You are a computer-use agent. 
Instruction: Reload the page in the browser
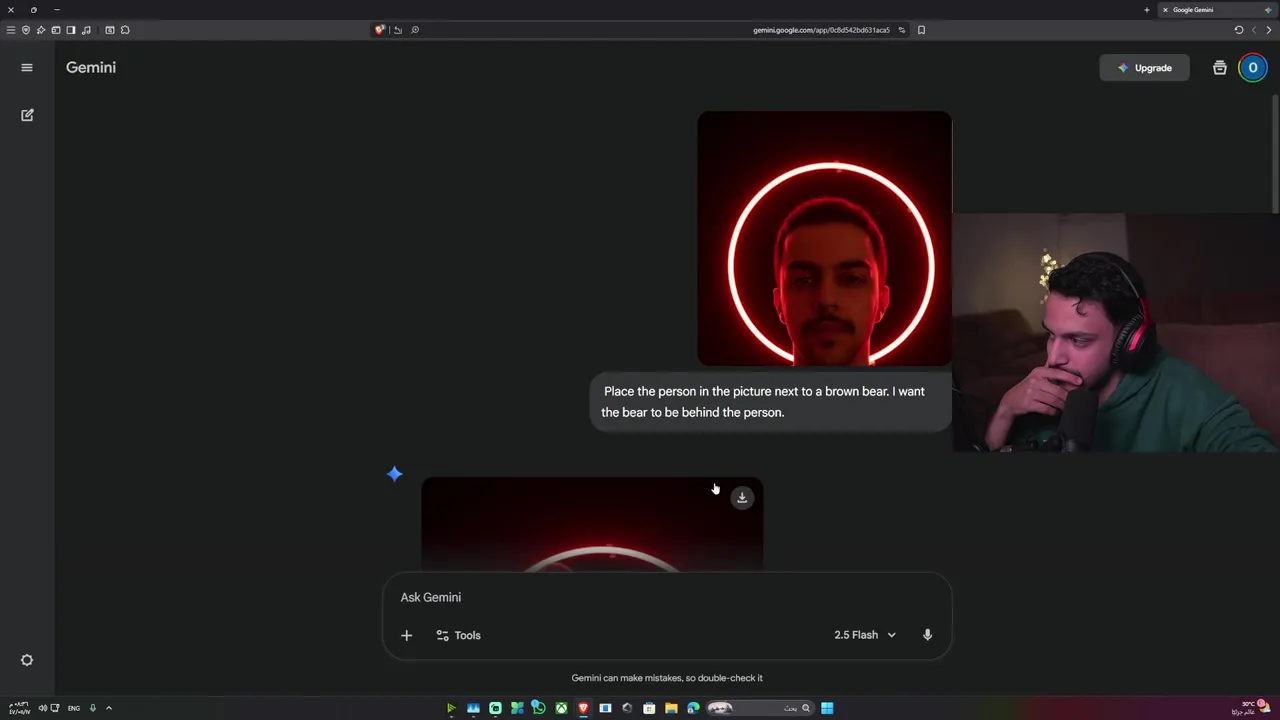point(1239,30)
